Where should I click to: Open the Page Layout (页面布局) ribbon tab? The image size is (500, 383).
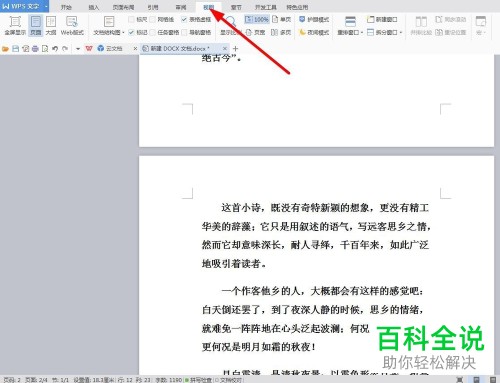click(123, 7)
